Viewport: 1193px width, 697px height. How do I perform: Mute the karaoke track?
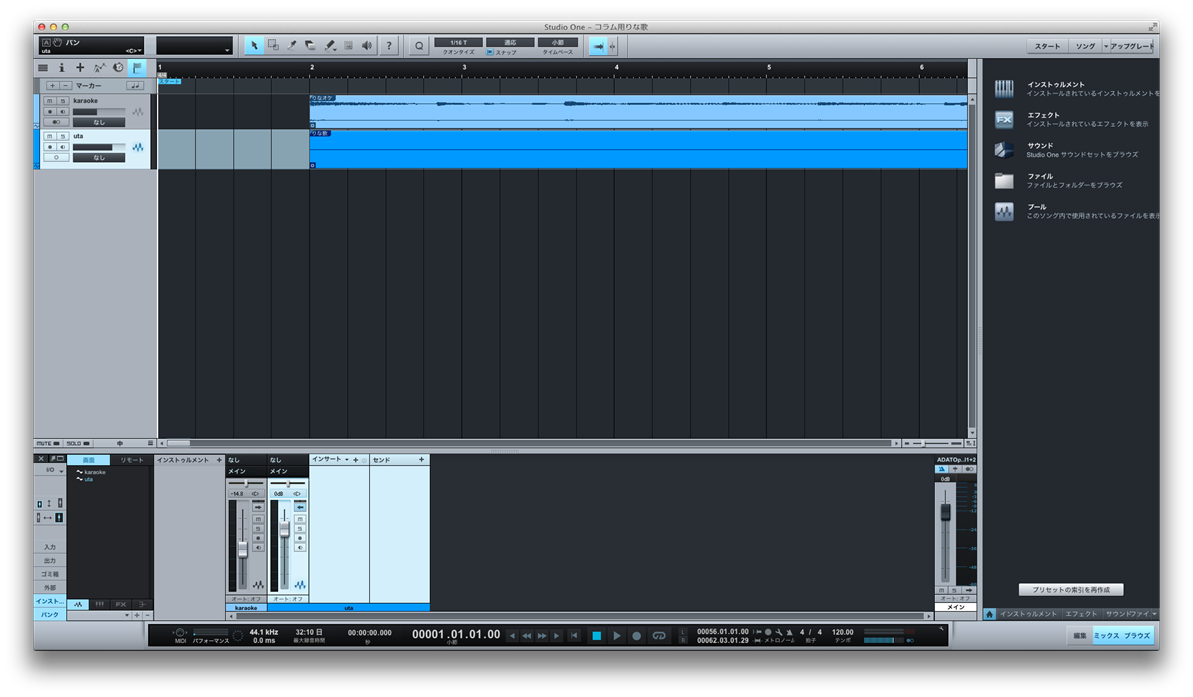(49, 101)
